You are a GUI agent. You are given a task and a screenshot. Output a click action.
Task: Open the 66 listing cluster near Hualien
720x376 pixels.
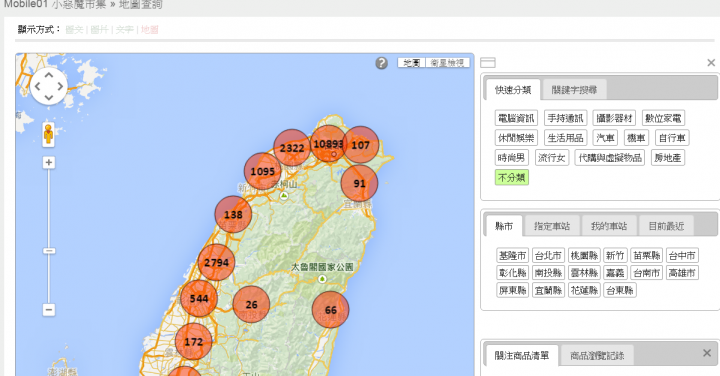(x=330, y=310)
